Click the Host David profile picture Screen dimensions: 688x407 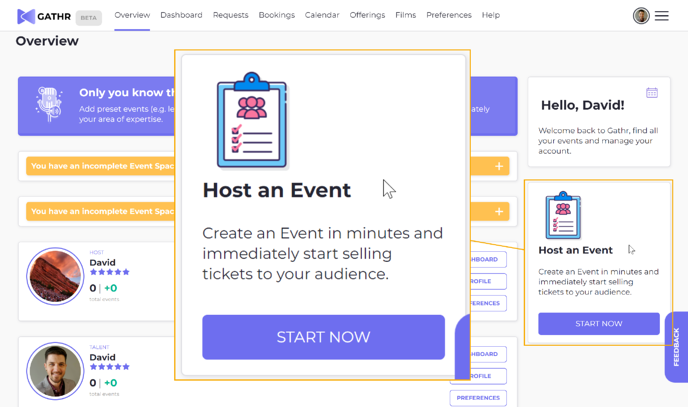point(55,276)
